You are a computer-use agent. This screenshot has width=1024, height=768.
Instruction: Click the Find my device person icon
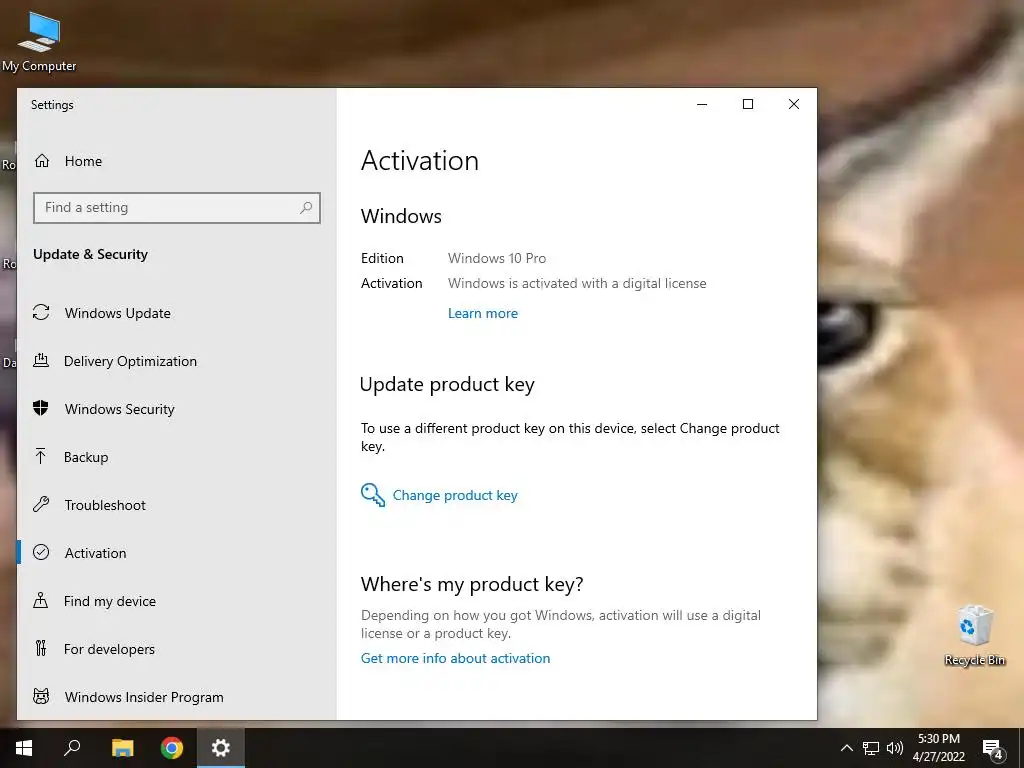point(40,600)
